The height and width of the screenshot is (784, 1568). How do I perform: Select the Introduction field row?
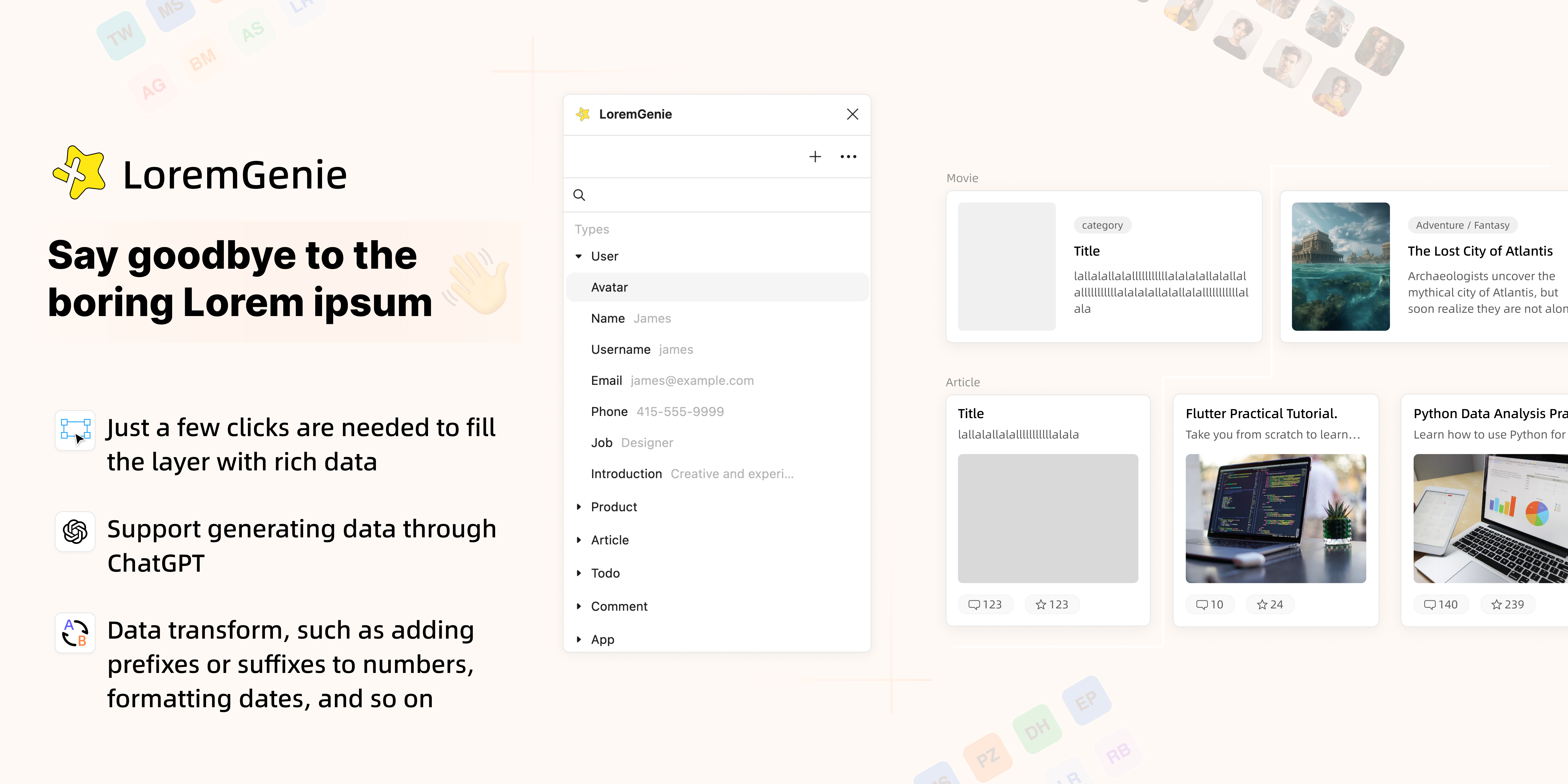point(717,474)
